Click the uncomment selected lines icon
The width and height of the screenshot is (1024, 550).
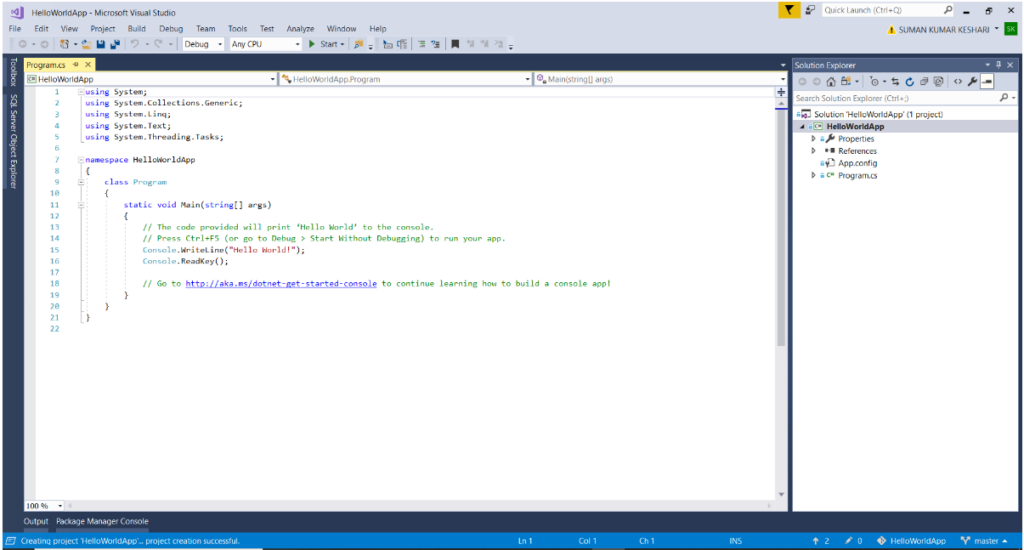pos(436,44)
